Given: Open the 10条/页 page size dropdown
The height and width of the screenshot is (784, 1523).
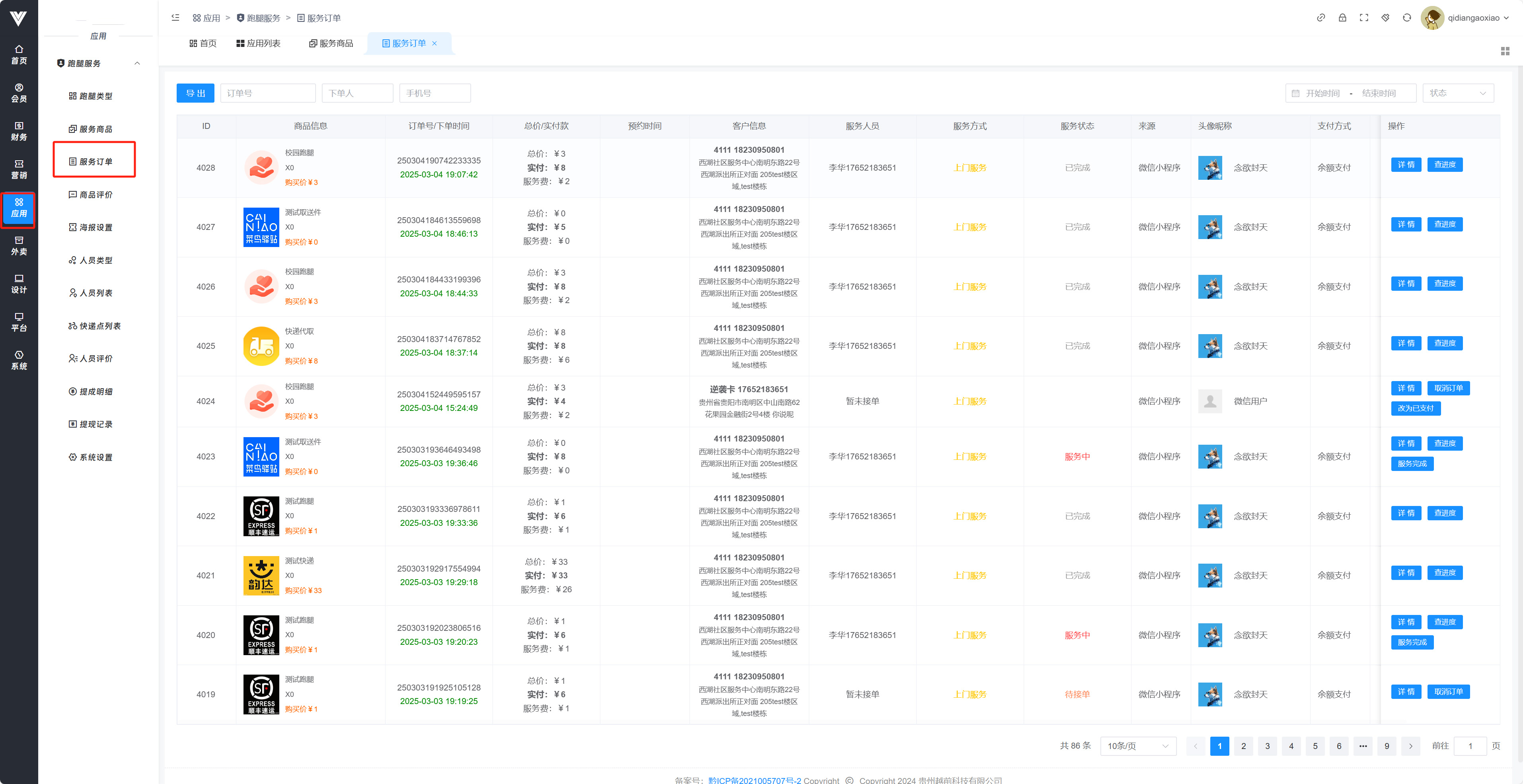Looking at the screenshot, I should 1137,745.
